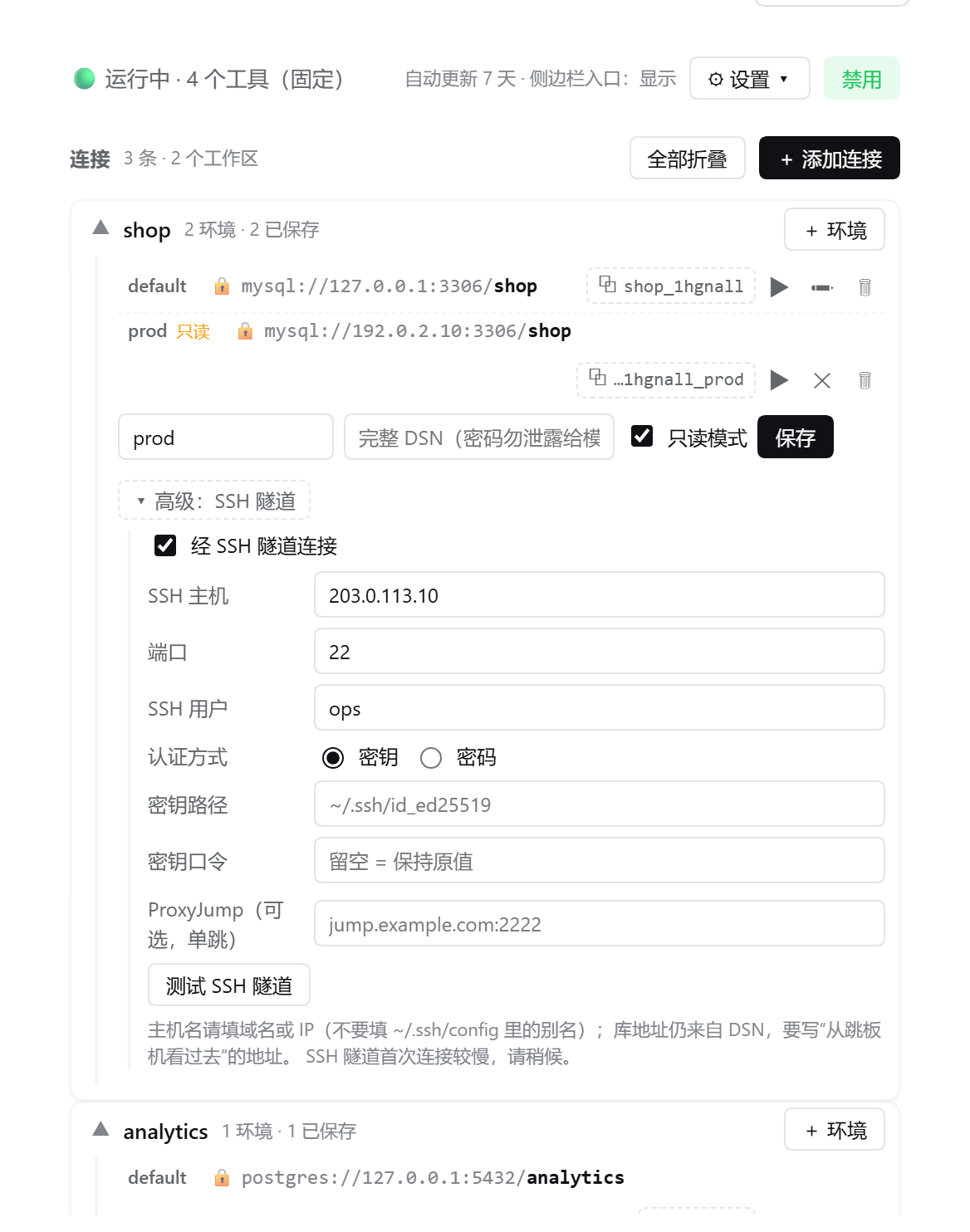Click the green running status dot

point(85,79)
